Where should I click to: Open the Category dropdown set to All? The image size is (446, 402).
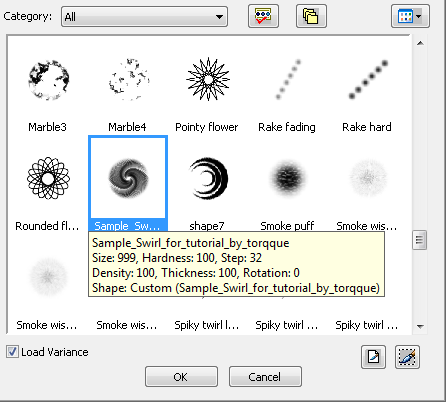point(144,16)
